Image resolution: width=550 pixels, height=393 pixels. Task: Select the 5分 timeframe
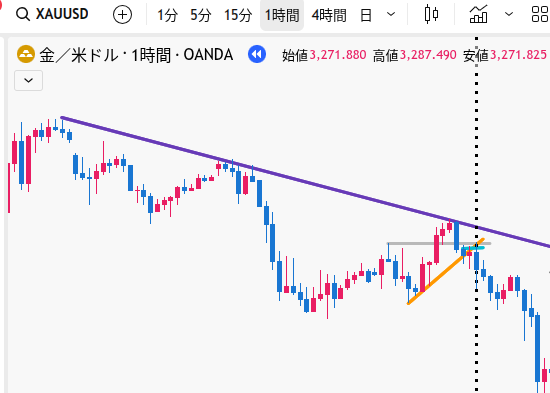pyautogui.click(x=201, y=15)
